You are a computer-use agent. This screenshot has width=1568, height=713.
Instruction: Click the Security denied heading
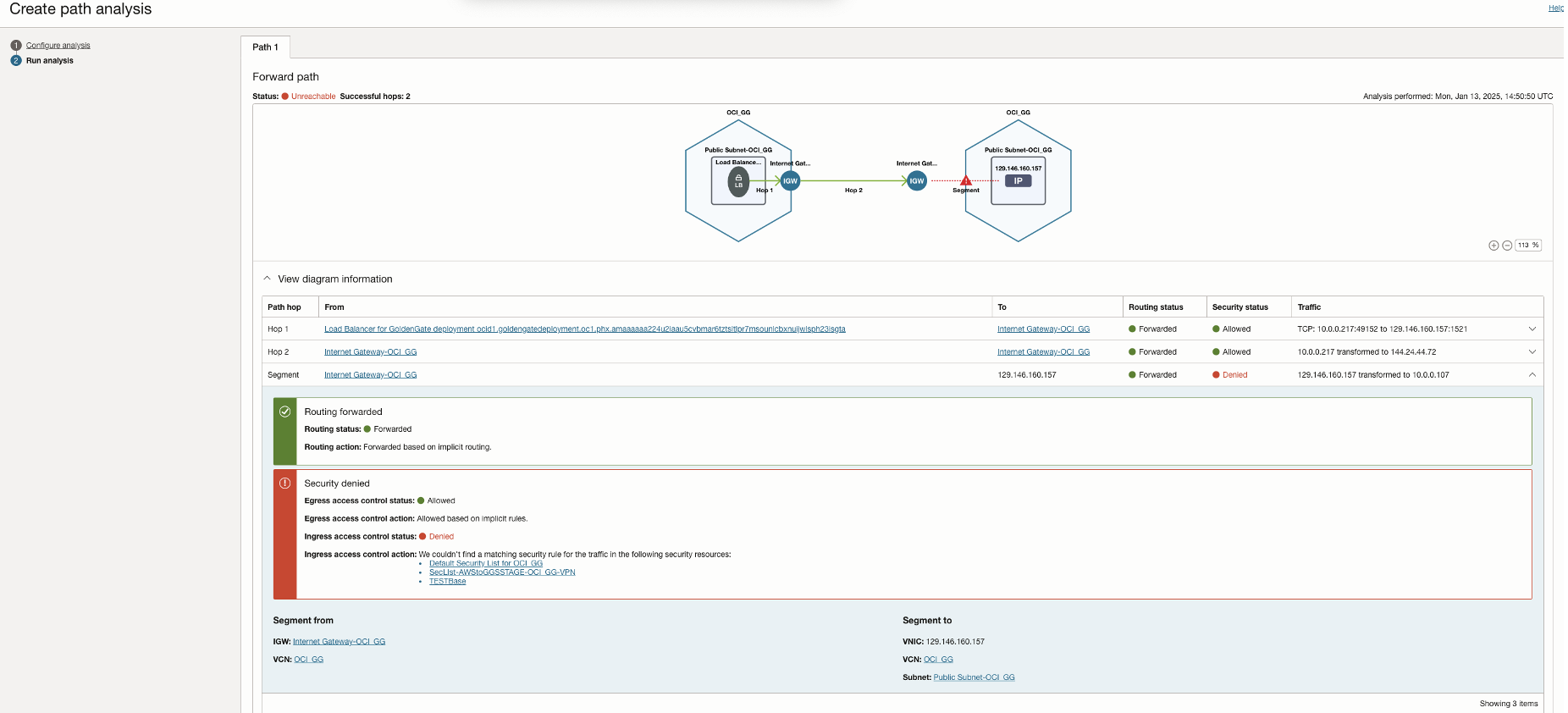pyautogui.click(x=337, y=484)
